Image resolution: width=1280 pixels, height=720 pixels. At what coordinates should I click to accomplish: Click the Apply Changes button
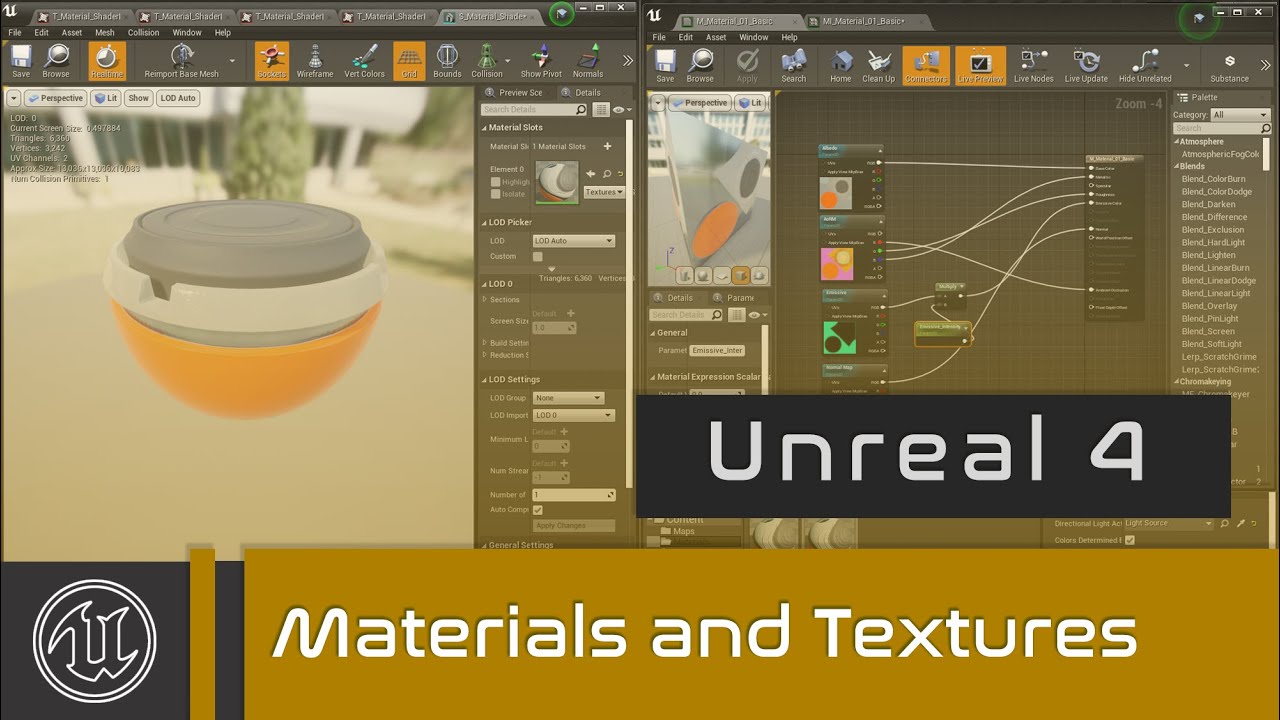pos(573,526)
